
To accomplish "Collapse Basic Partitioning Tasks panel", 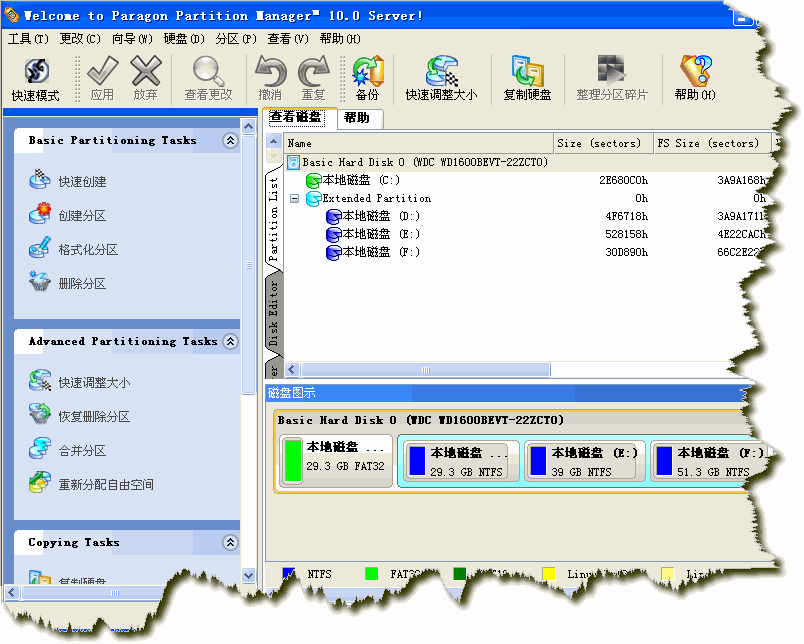I will 231,140.
